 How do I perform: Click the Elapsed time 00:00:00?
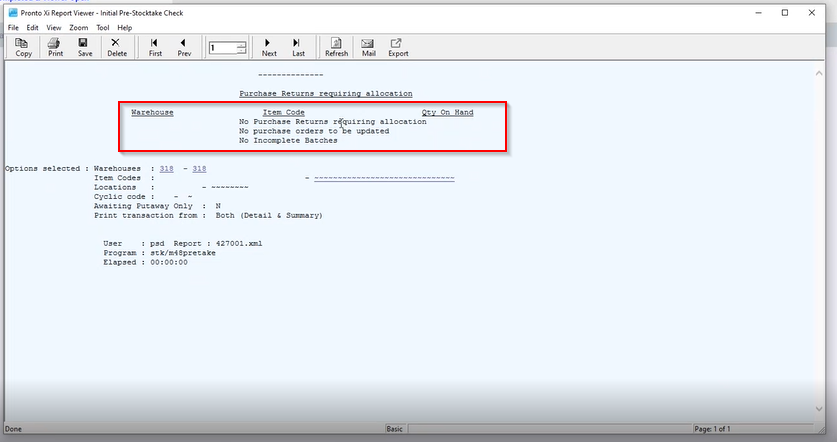169,262
